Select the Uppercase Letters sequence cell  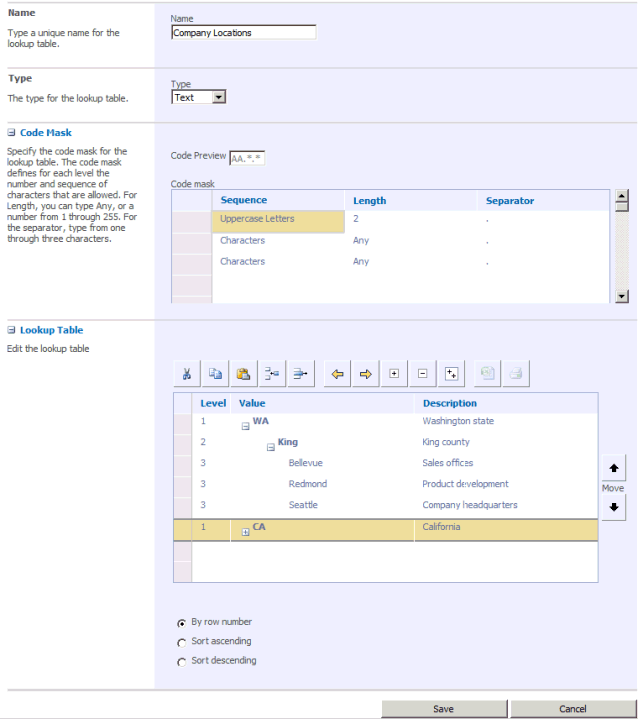[278, 221]
